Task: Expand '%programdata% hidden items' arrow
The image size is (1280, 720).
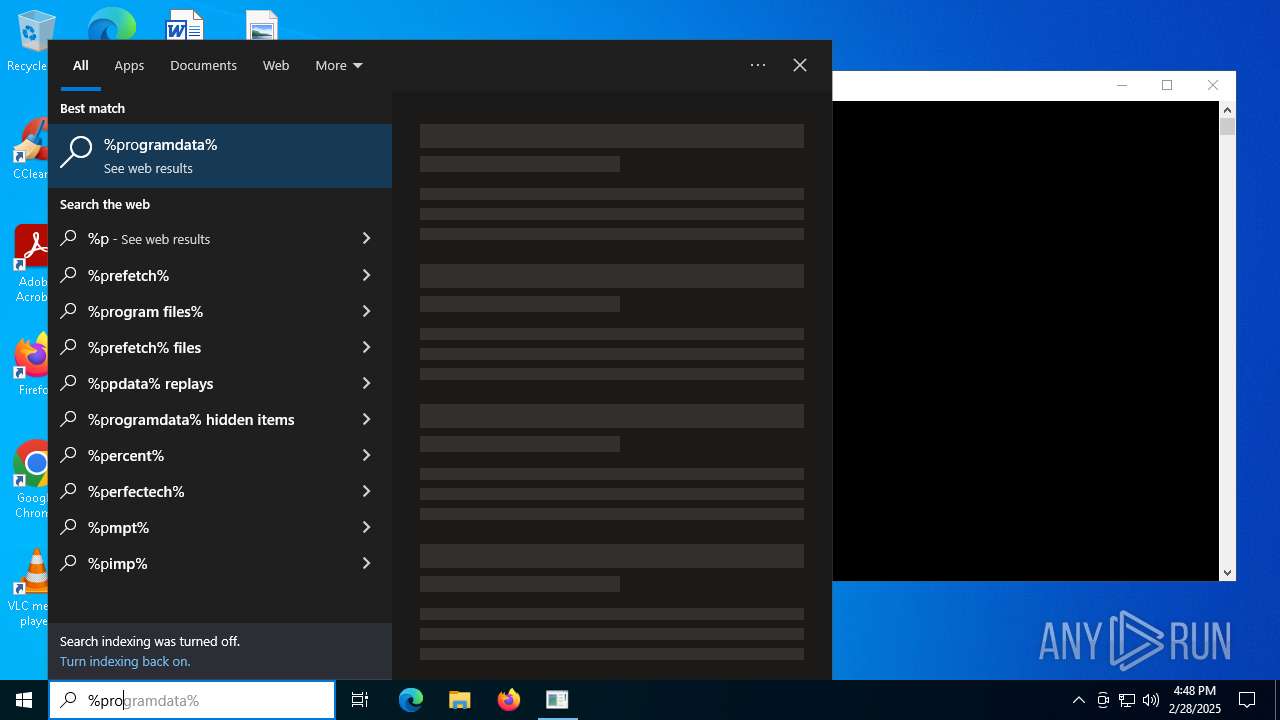Action: pyautogui.click(x=366, y=419)
